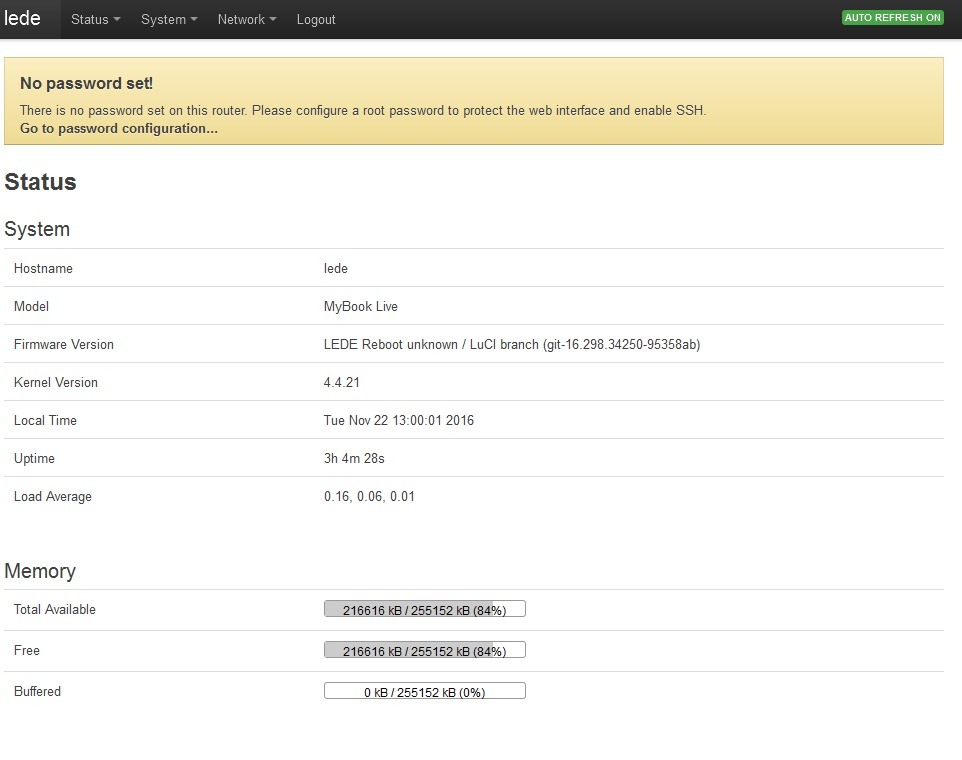Click the Total Available memory progress bar
The width and height of the screenshot is (962, 760).
425,609
